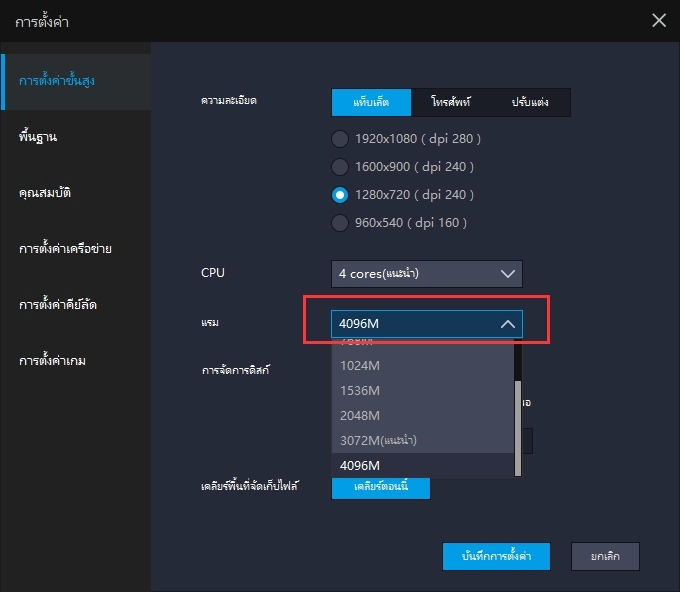The image size is (680, 592).
Task: Collapse the RAM dropdown showing 4096M
Action: click(427, 323)
